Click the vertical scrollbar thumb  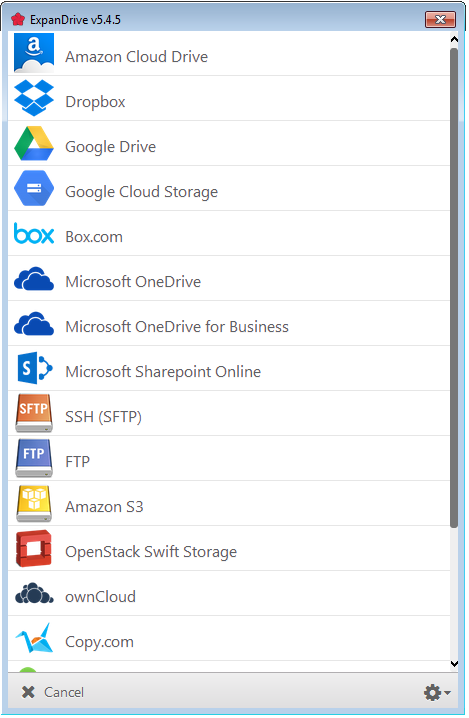coord(454,288)
